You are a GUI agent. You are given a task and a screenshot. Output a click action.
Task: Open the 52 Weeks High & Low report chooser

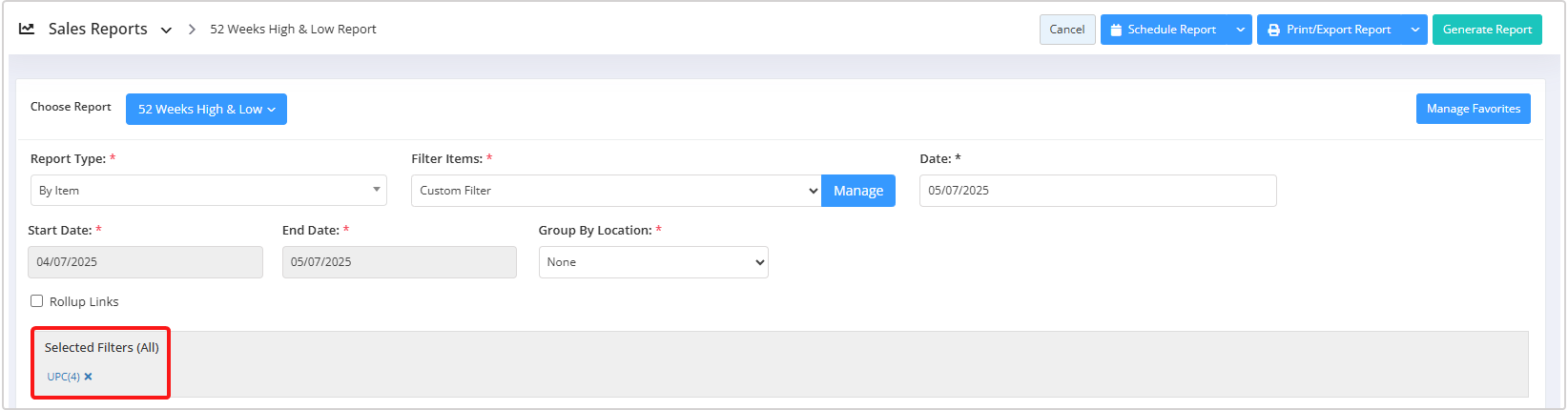pos(206,109)
